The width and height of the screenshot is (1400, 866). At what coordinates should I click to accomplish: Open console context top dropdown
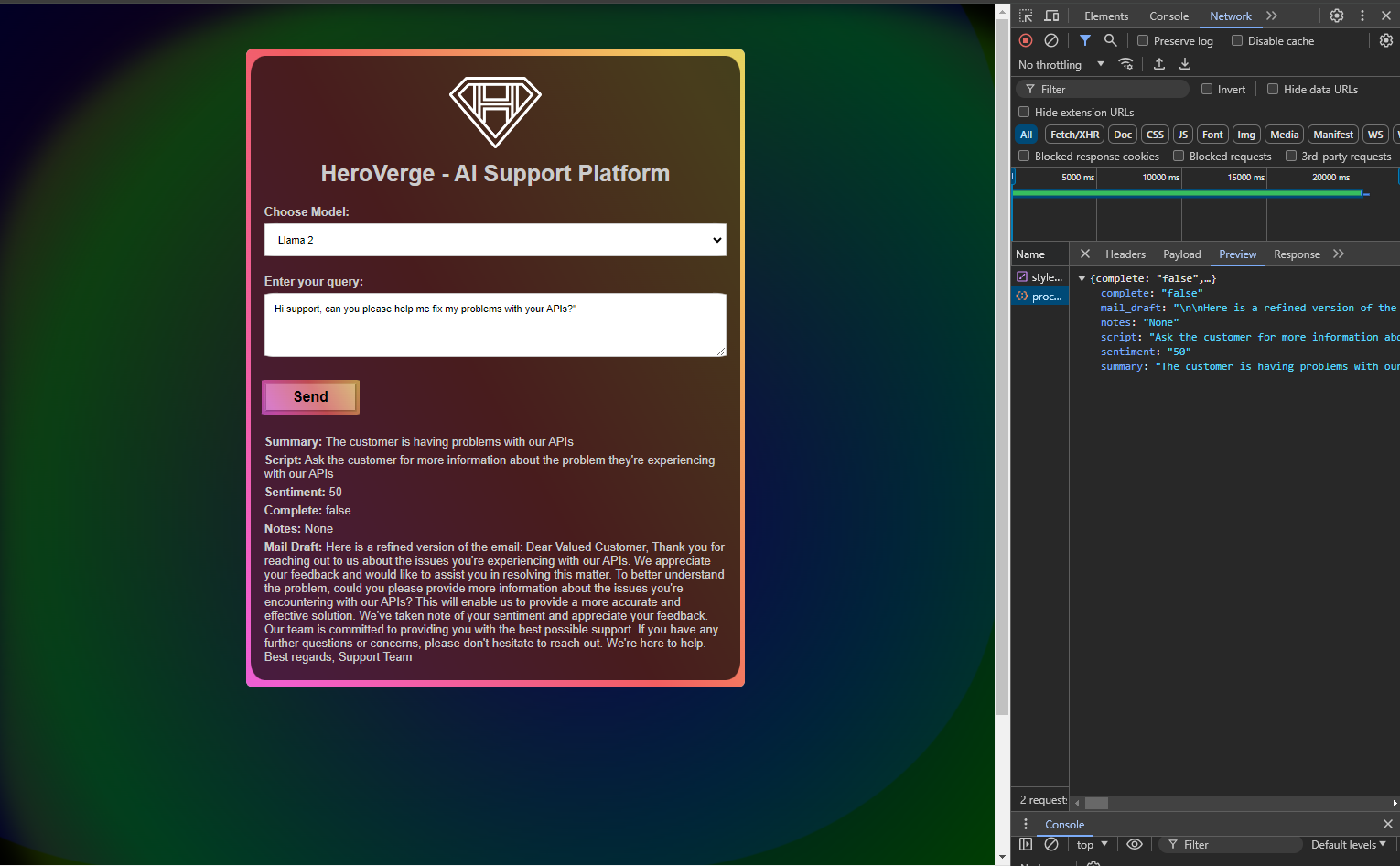[x=1093, y=844]
